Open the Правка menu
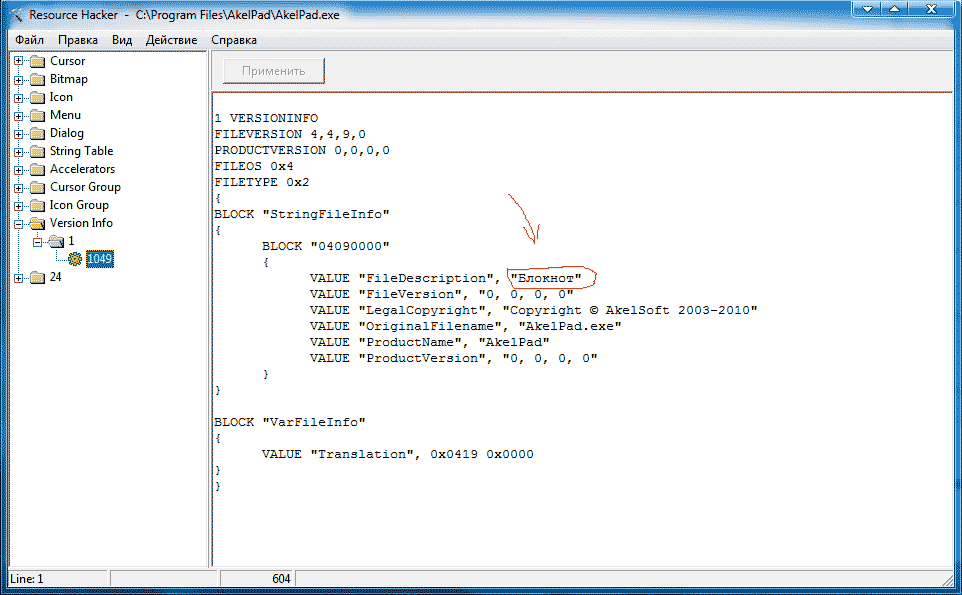The image size is (962, 595). pos(78,40)
